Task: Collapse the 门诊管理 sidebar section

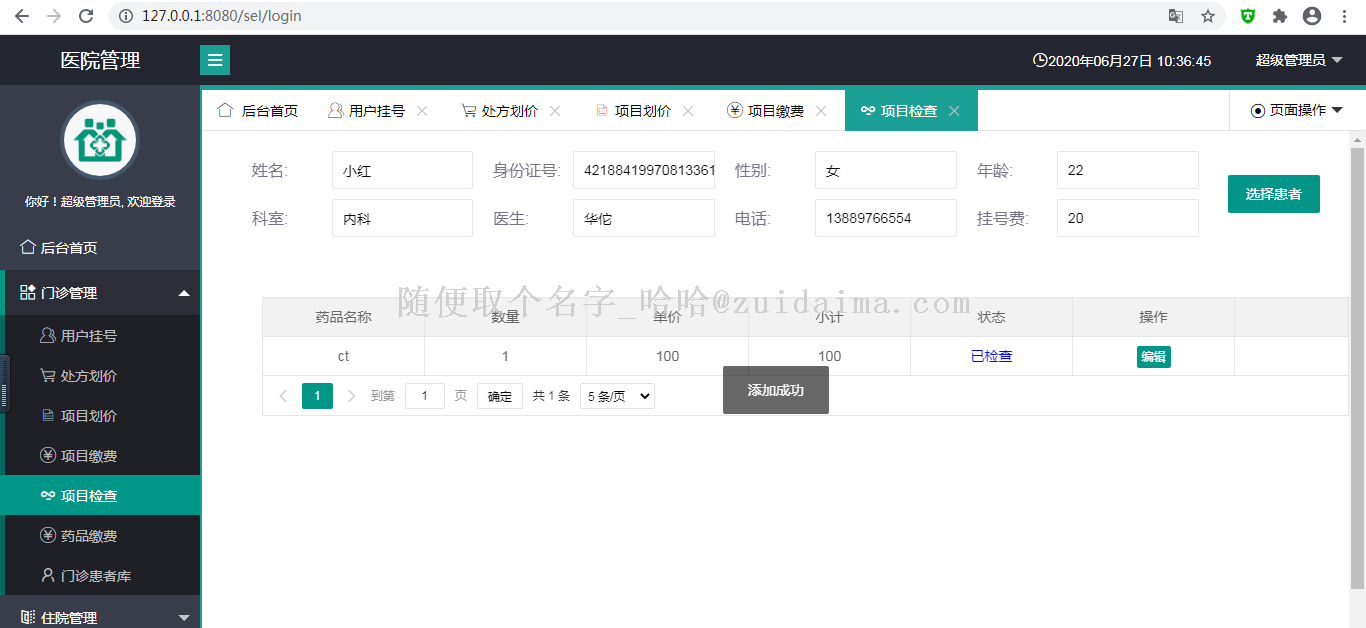Action: [x=100, y=293]
